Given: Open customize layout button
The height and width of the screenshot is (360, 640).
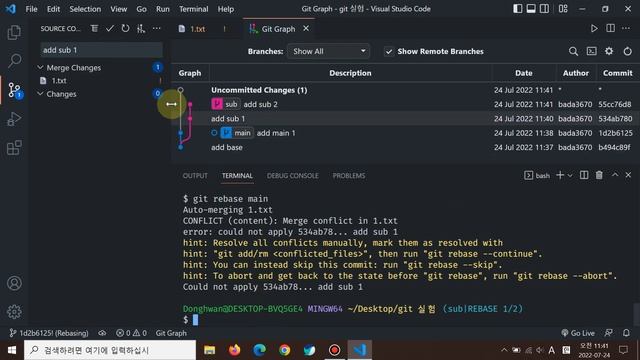Looking at the screenshot, I should pyautogui.click(x=563, y=9).
